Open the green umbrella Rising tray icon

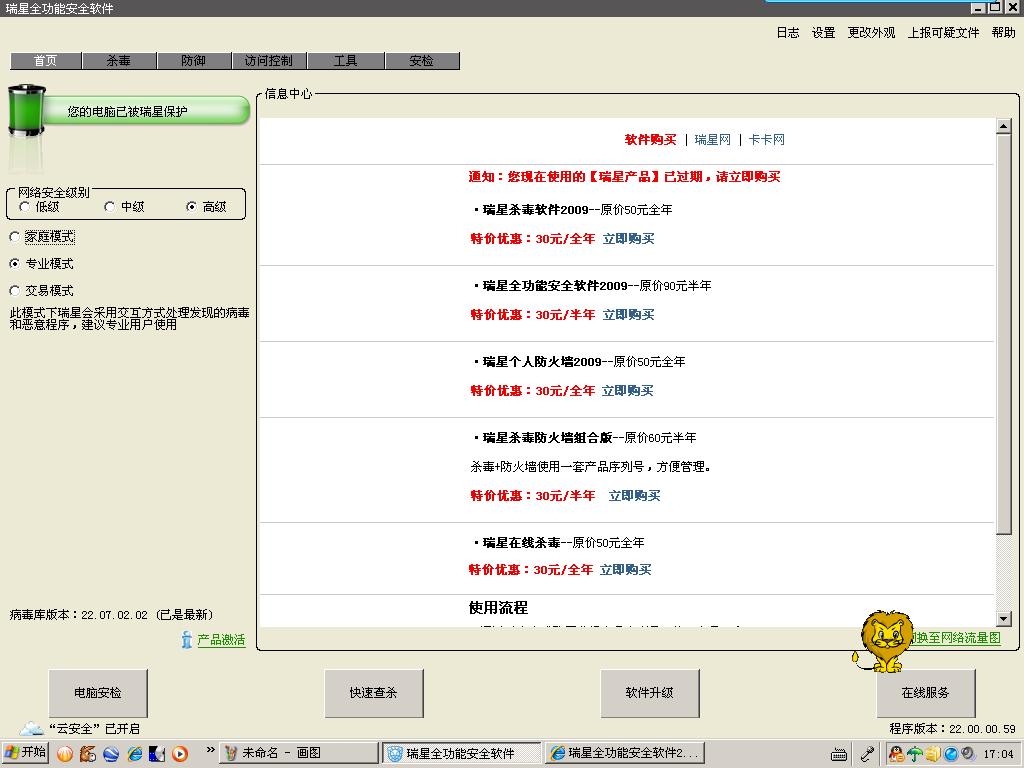point(915,754)
